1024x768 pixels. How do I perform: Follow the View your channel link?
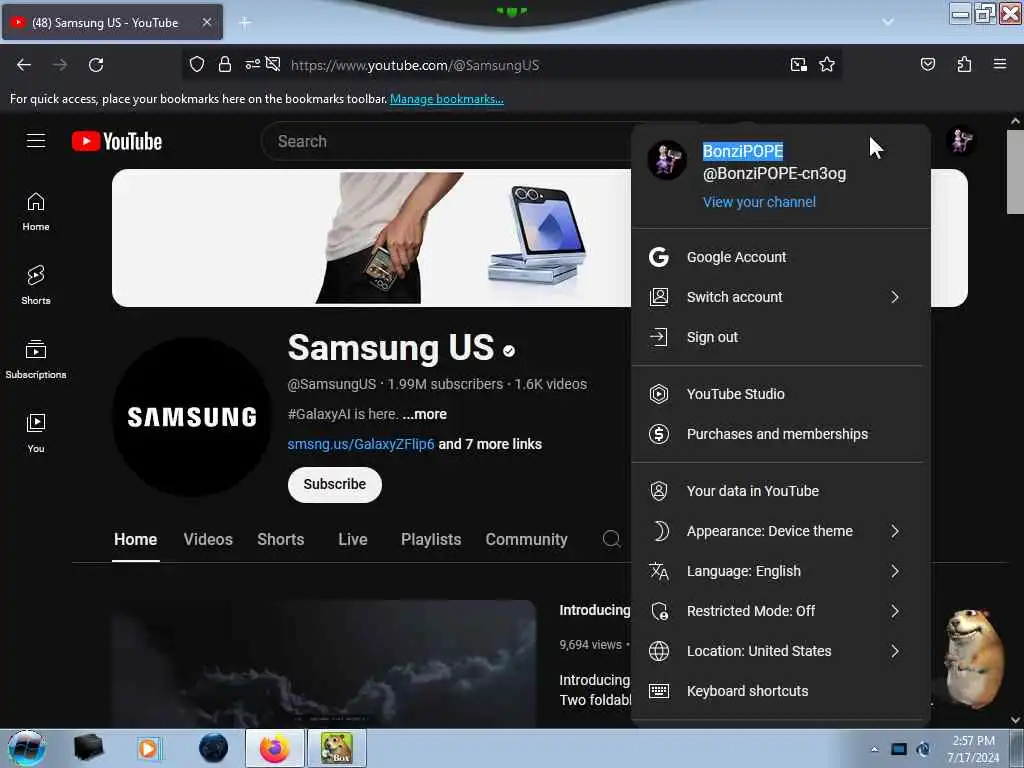[x=759, y=202]
